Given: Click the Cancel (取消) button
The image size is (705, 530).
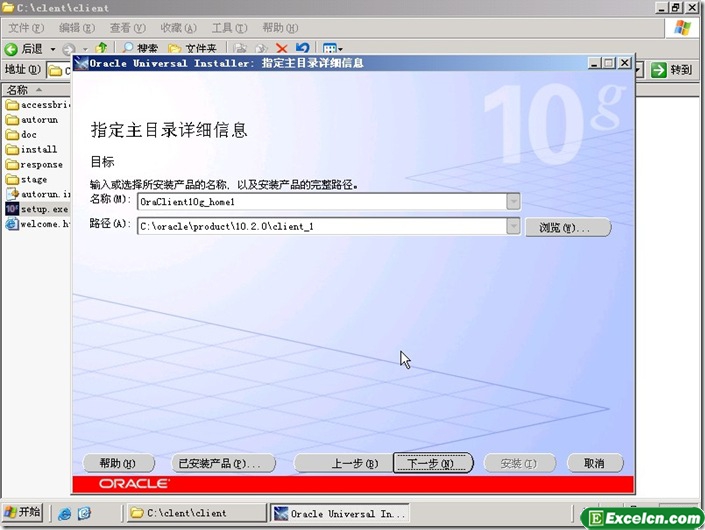Looking at the screenshot, I should click(594, 464).
